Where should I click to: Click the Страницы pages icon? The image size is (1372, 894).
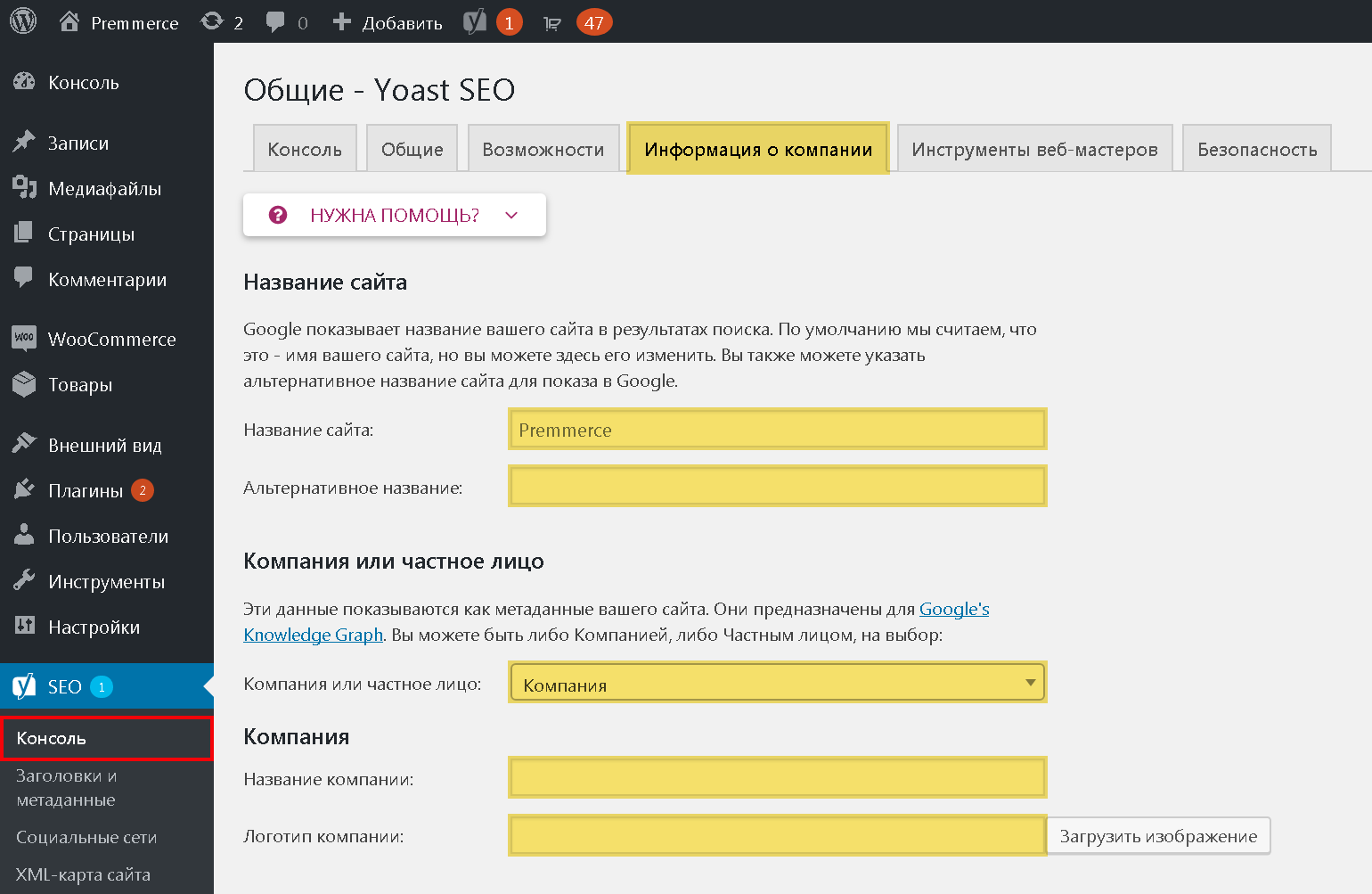pos(24,233)
